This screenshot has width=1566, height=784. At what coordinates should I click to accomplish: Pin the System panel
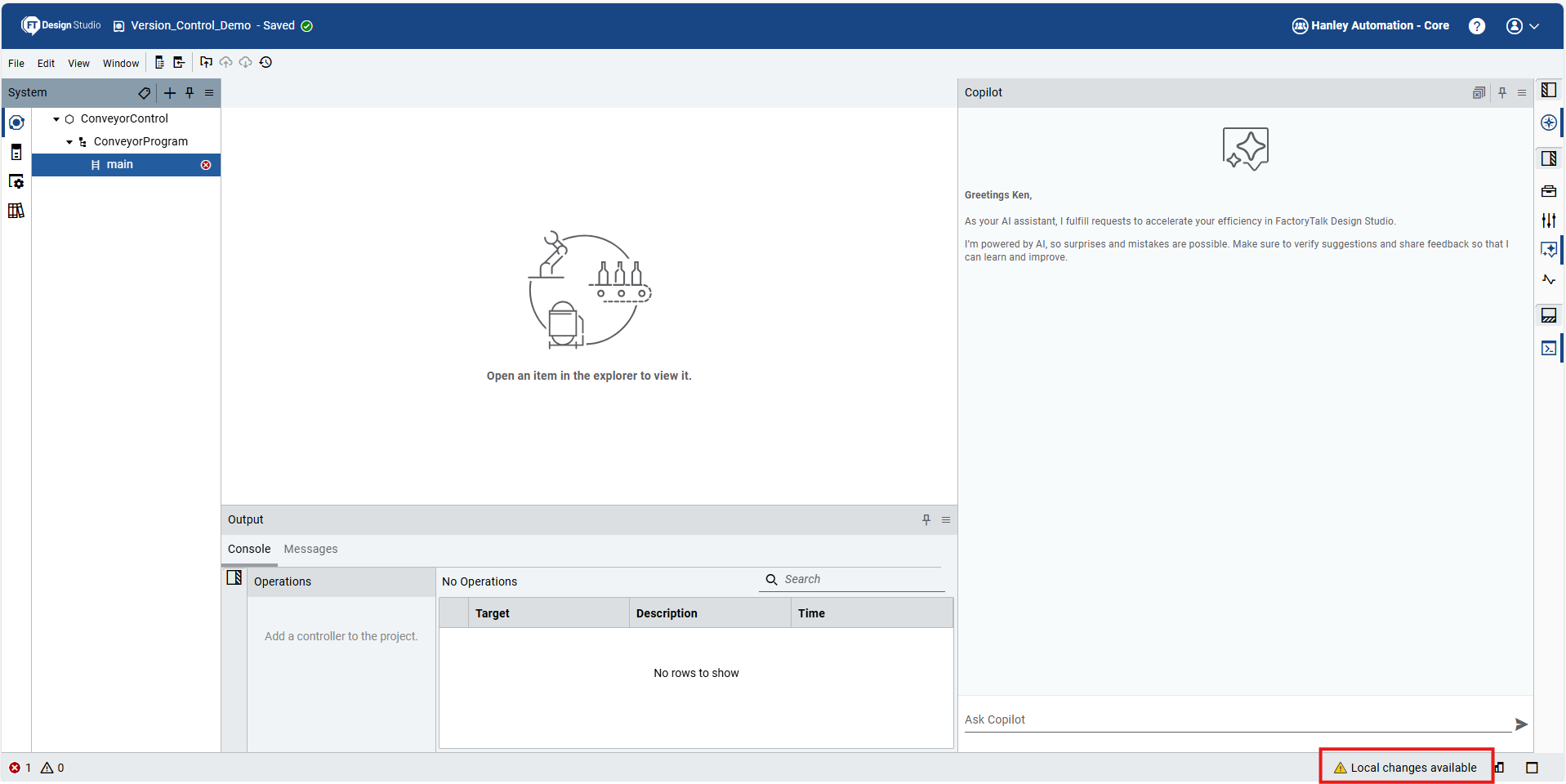(190, 93)
